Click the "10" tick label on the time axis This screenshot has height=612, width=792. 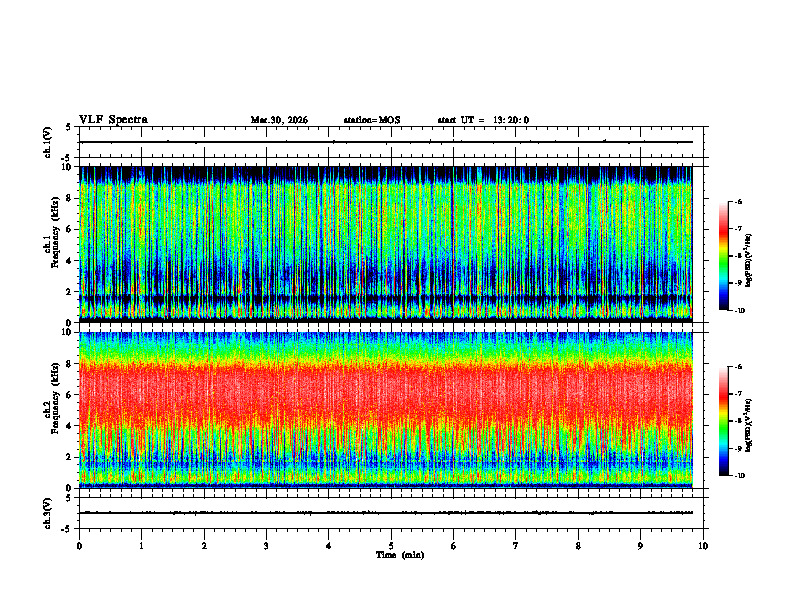pos(703,546)
